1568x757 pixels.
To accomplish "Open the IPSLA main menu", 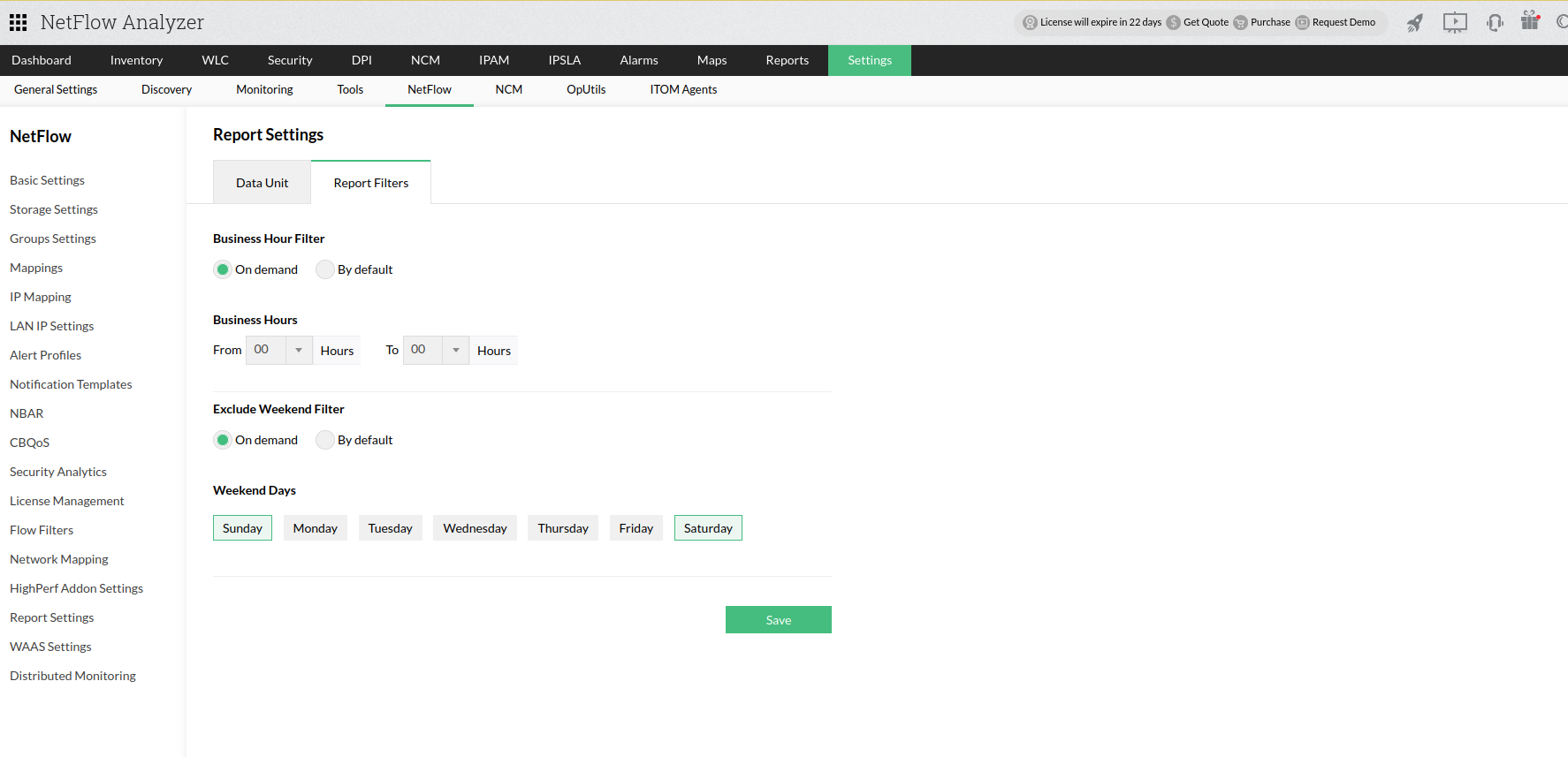I will click(x=564, y=60).
